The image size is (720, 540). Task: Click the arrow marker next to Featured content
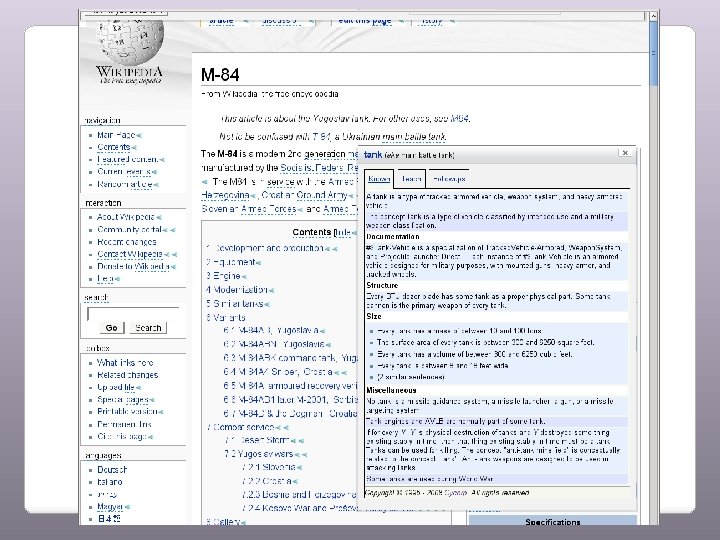(162, 160)
